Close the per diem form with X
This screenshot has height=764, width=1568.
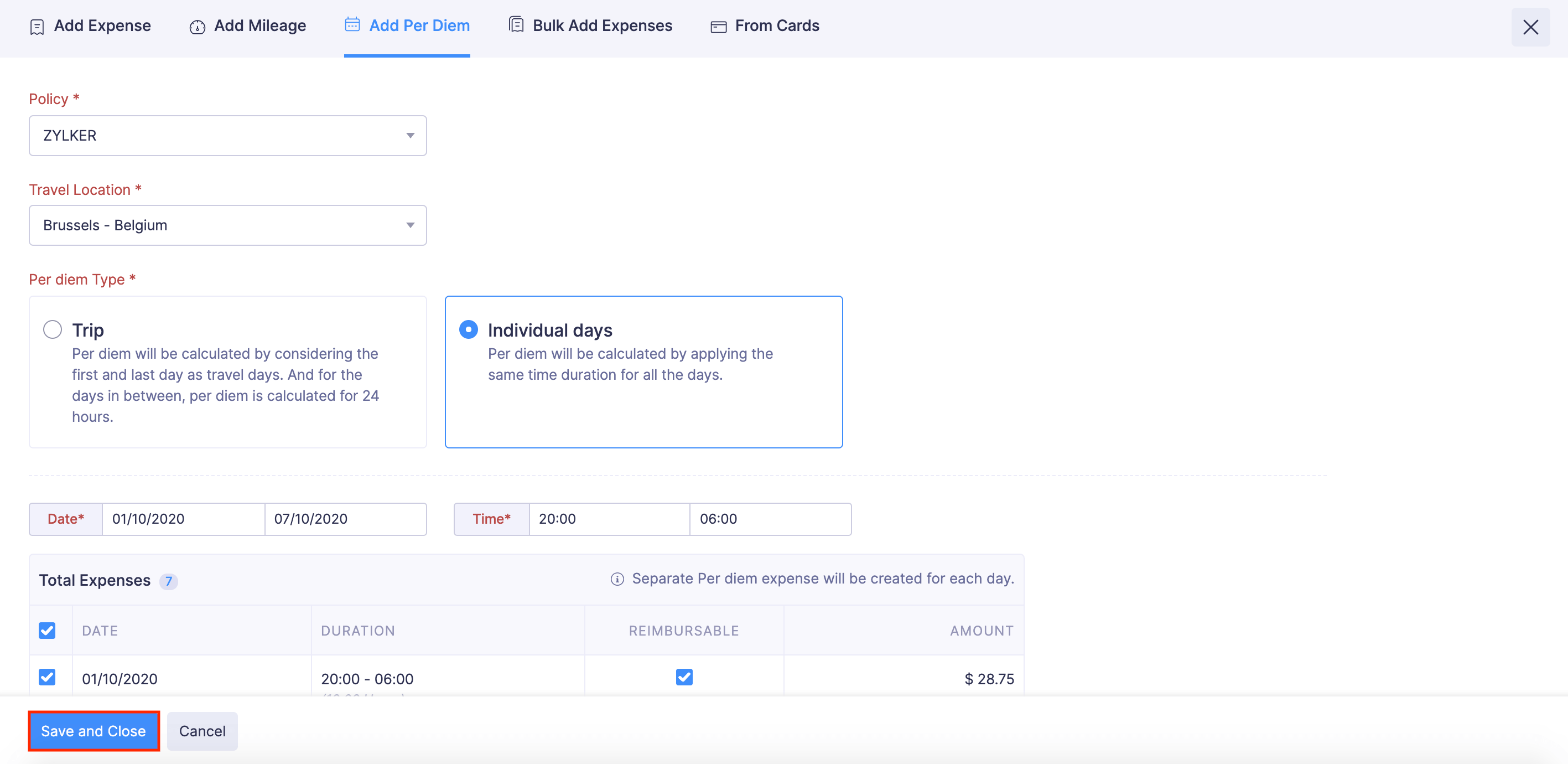(x=1530, y=27)
